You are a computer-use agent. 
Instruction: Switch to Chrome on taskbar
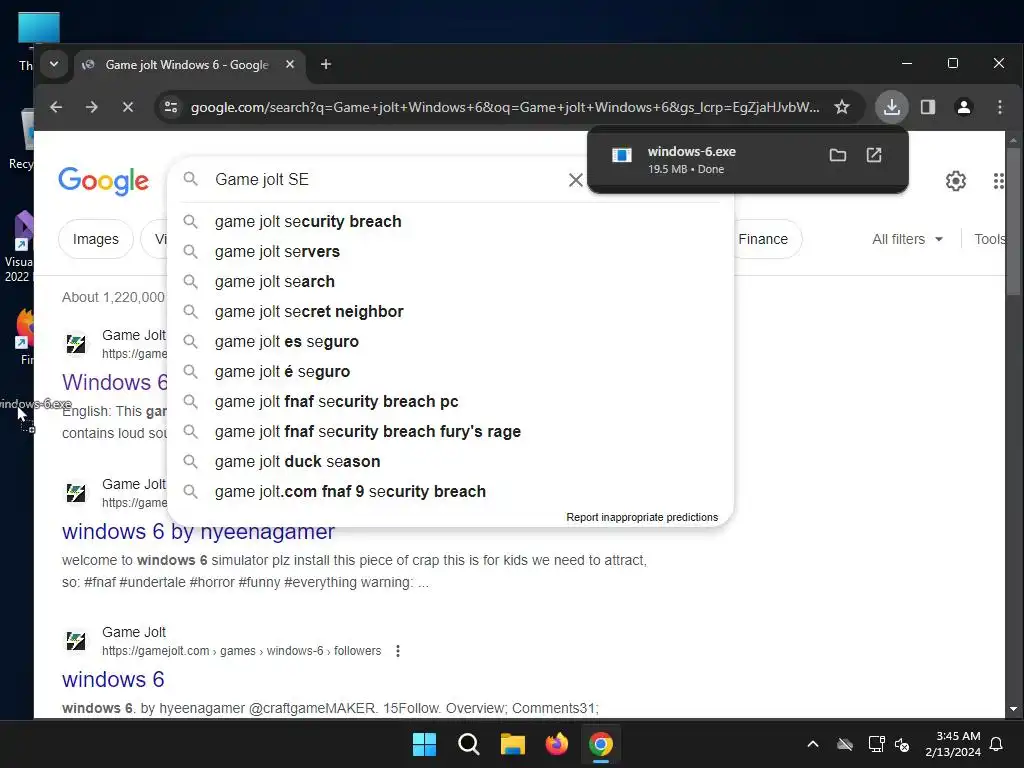601,744
